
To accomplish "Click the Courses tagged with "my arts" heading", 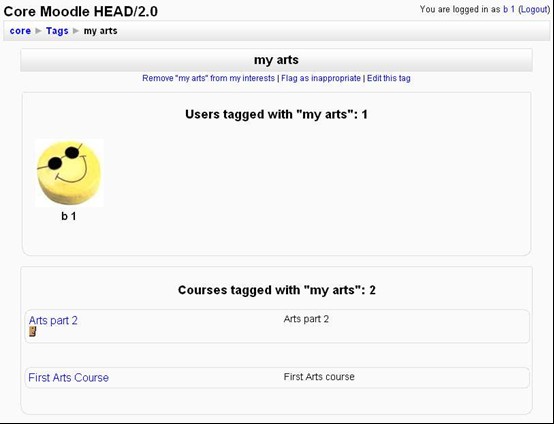I will coord(277,290).
